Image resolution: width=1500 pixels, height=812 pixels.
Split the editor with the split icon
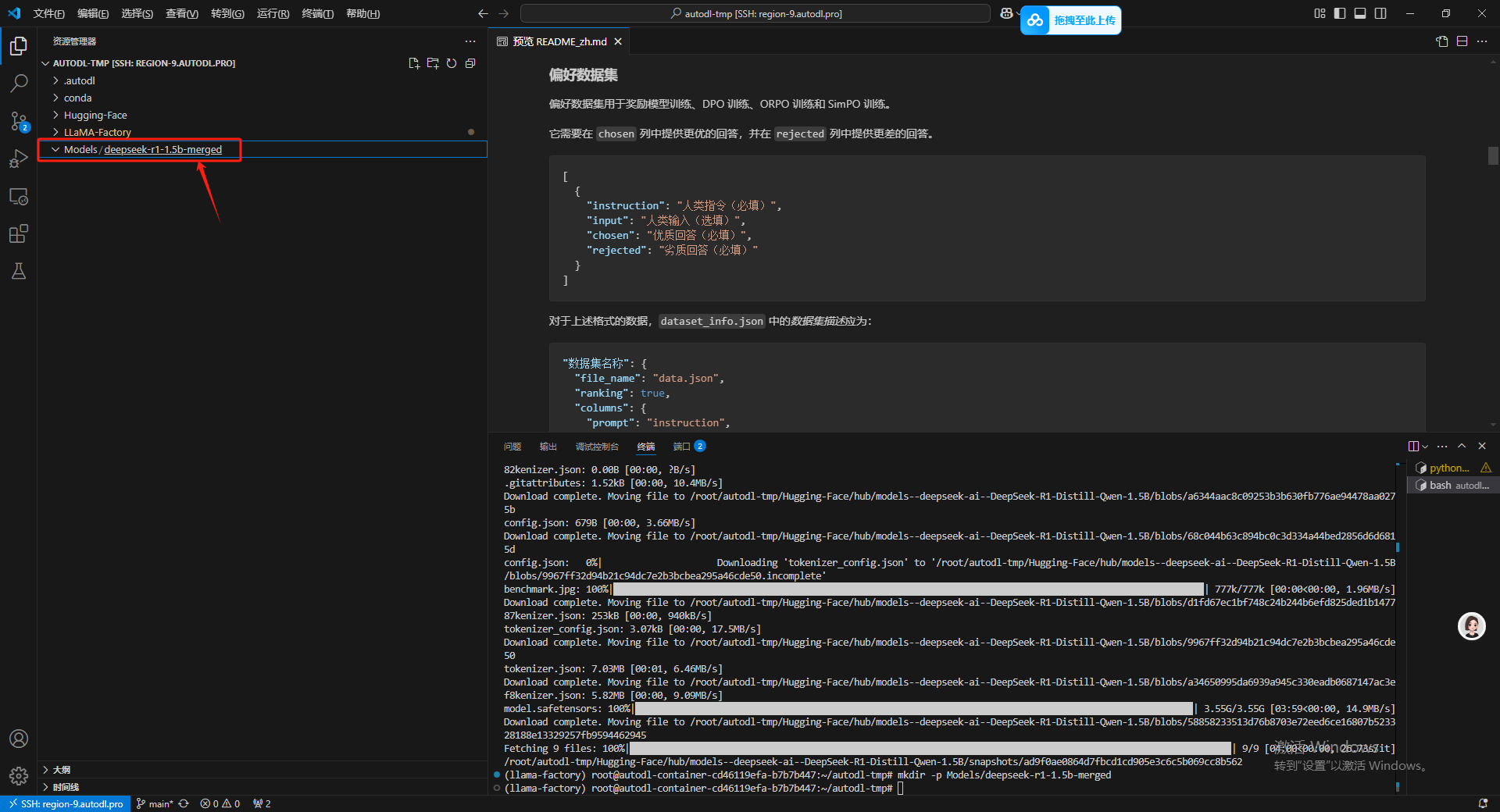[x=1462, y=41]
